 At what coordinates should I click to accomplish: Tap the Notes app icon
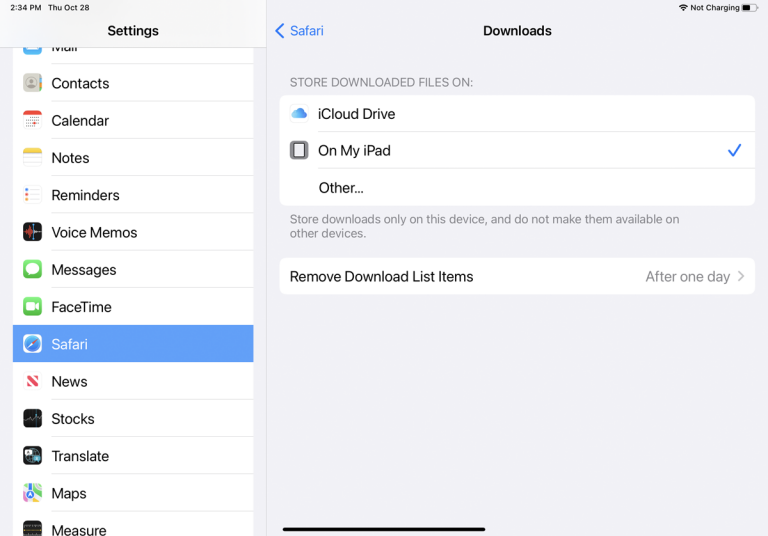33,157
